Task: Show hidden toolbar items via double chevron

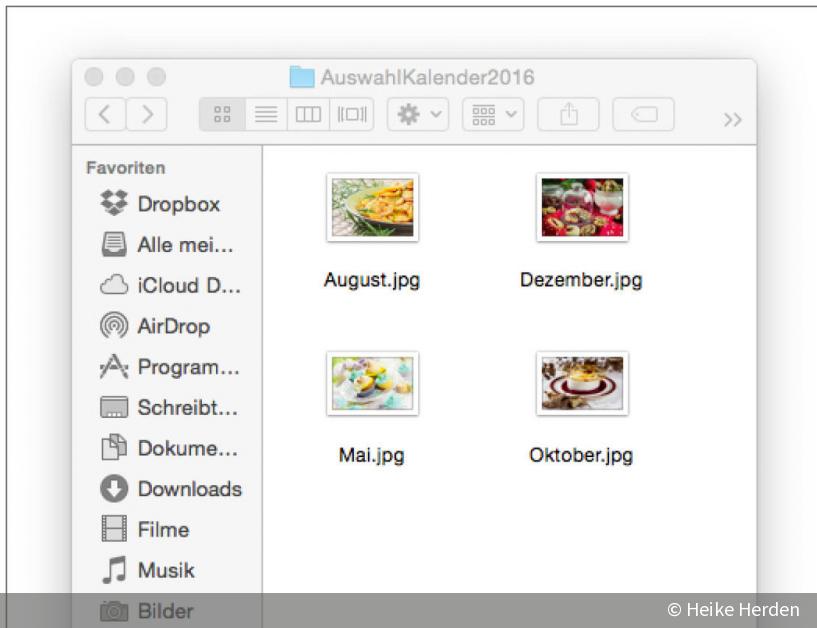Action: tap(733, 118)
